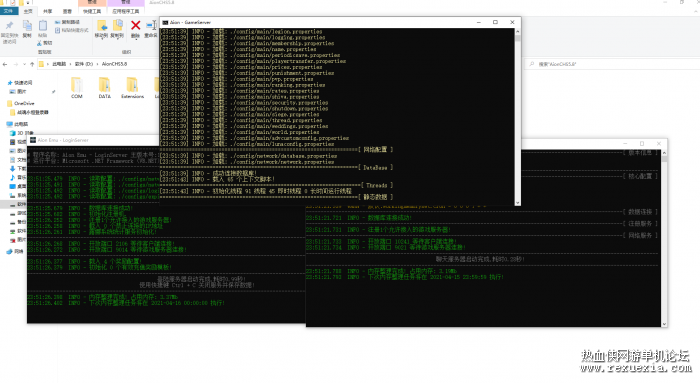
Task: Click the Up one level arrow
Action: tap(32, 64)
